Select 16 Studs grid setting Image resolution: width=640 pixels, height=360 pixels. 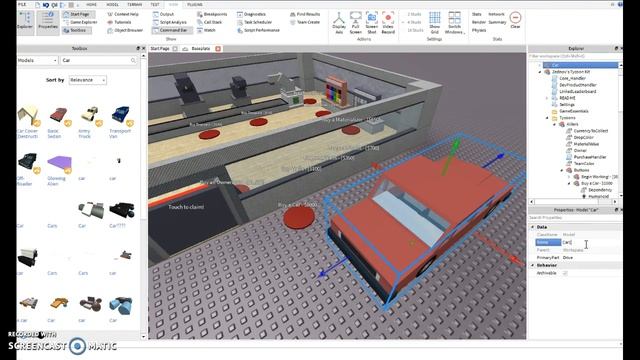pos(414,30)
